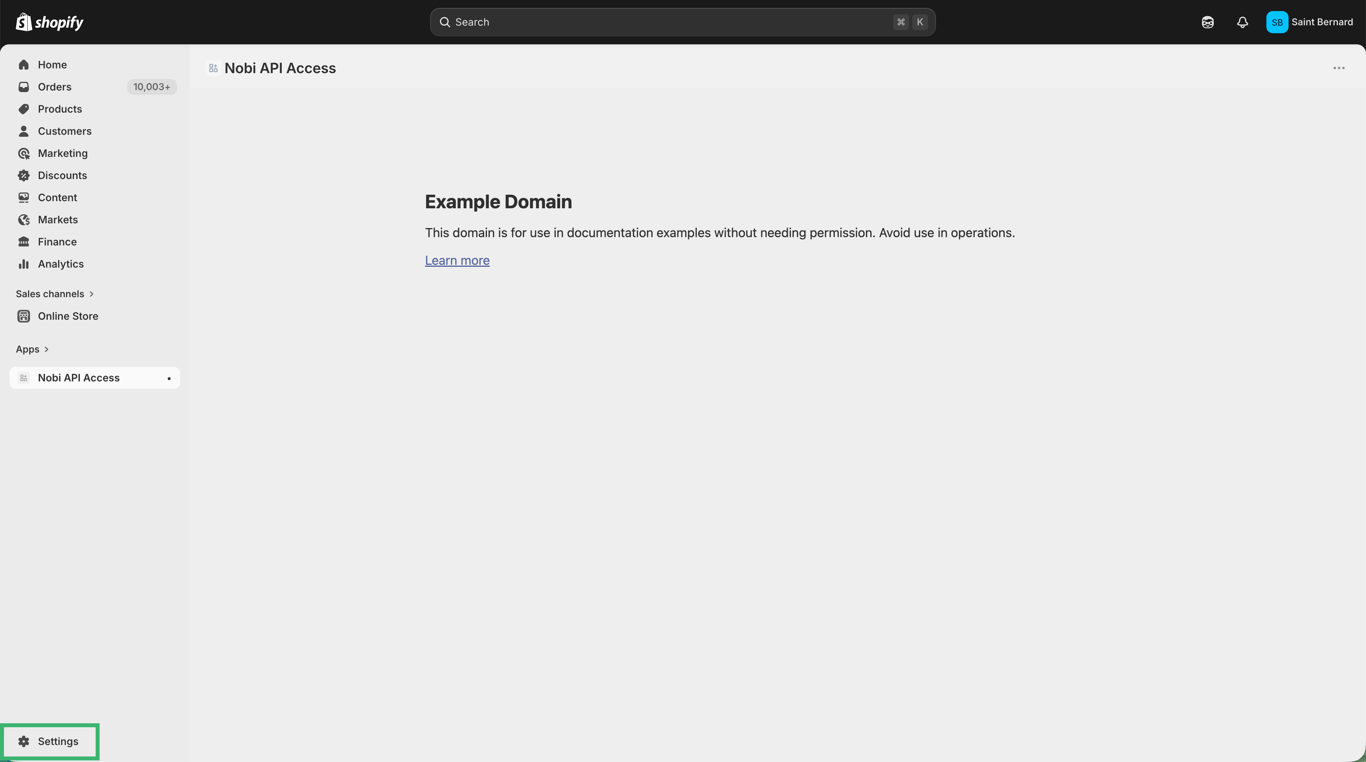The height and width of the screenshot is (762, 1366).
Task: Click the Markets globe icon
Action: pos(24,220)
